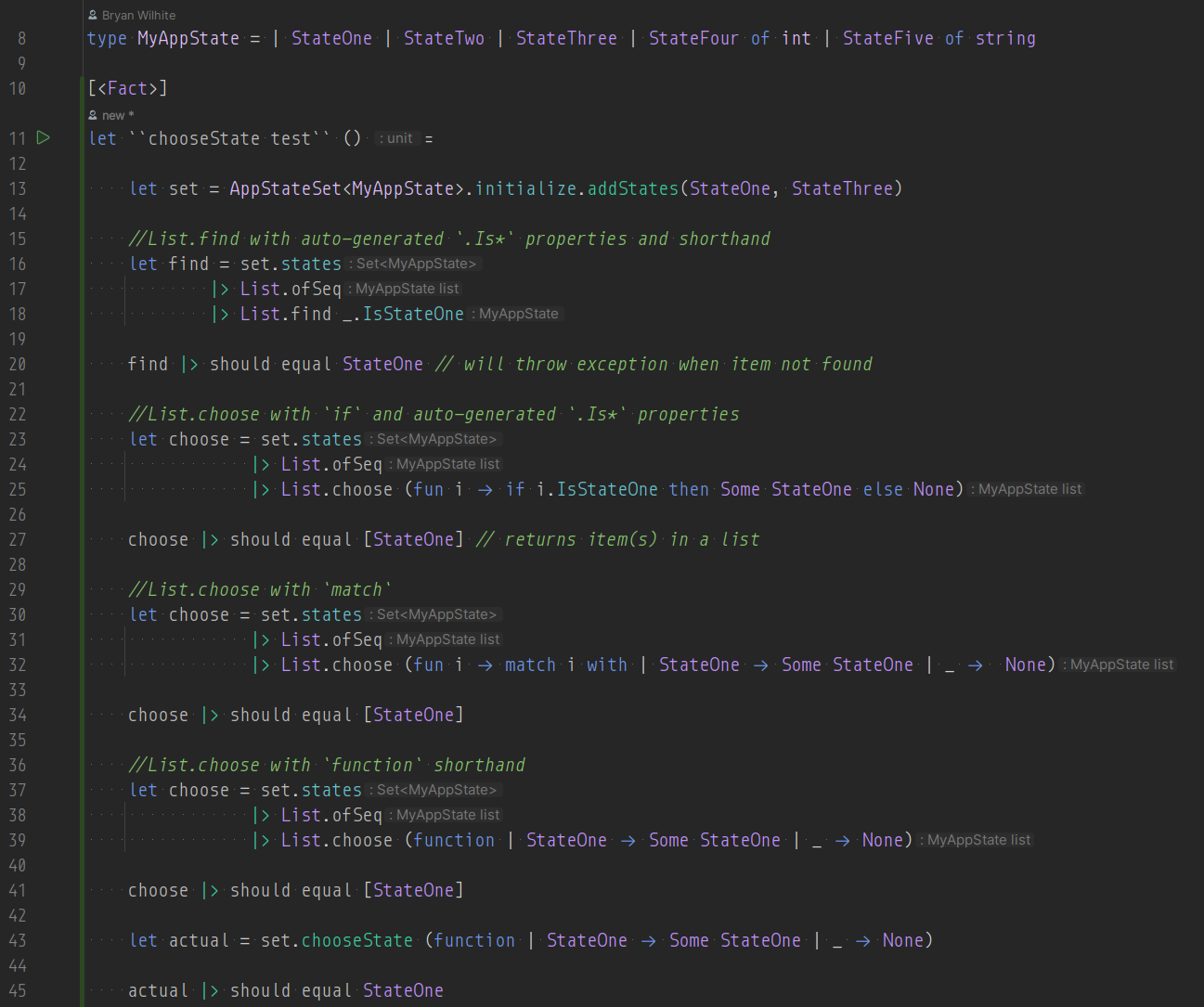1204x1007 pixels.
Task: Click the MyAppState list hint on line 39
Action: coord(976,840)
